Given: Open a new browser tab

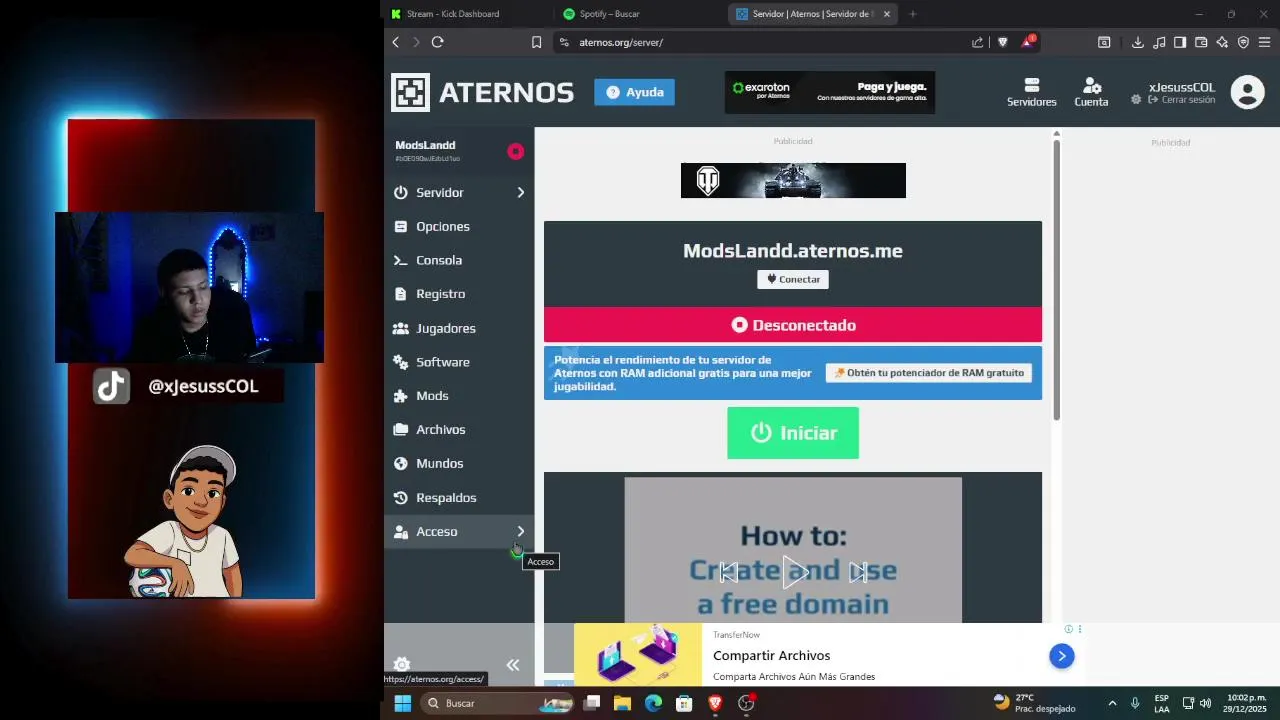Looking at the screenshot, I should (x=912, y=14).
